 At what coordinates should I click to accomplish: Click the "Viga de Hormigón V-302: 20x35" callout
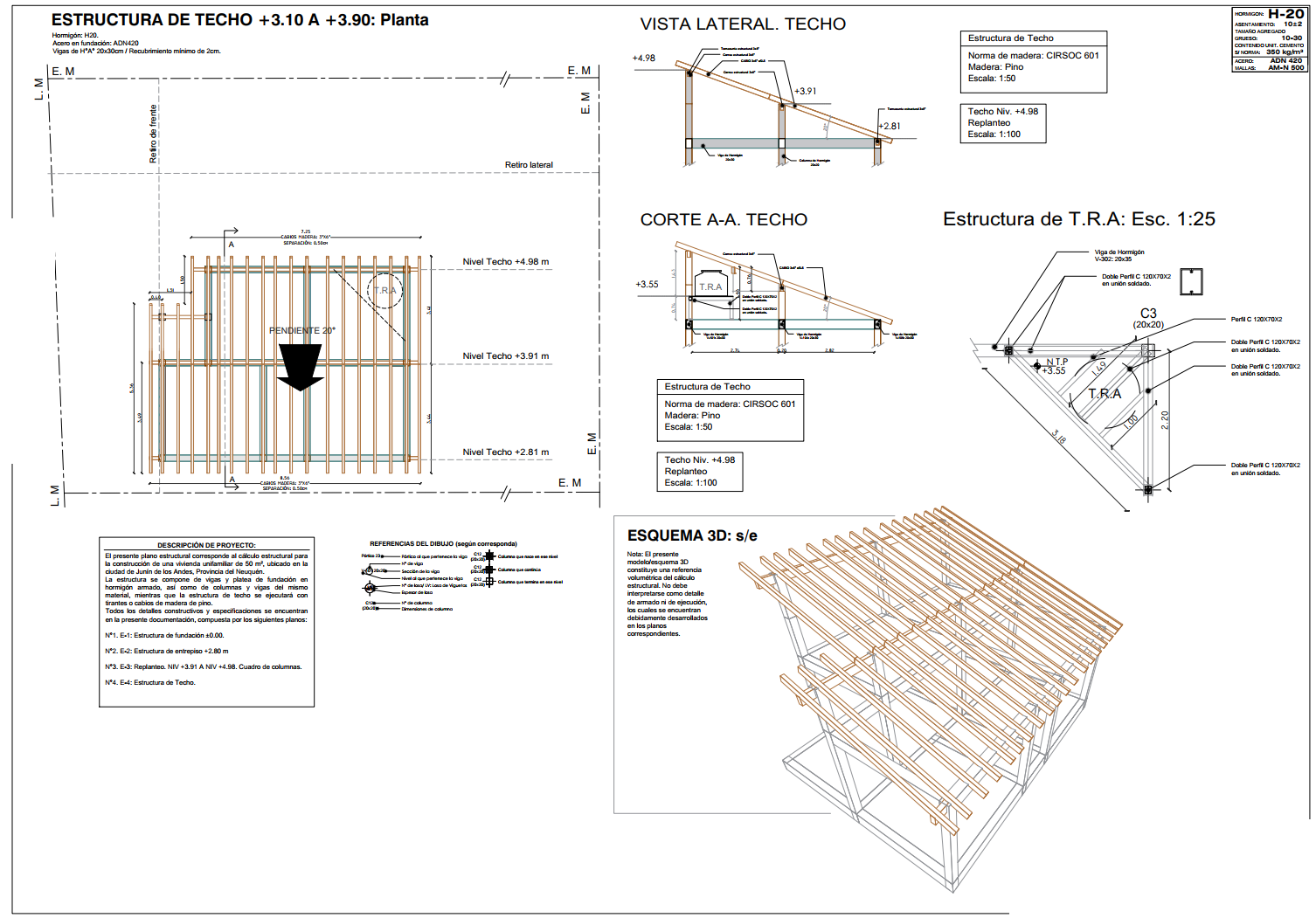pyautogui.click(x=1119, y=256)
